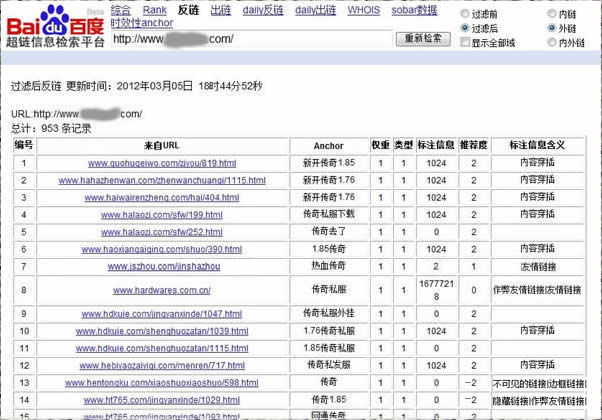Click the 总计 953 条记录 text
The image size is (602, 420).
[x=51, y=129]
